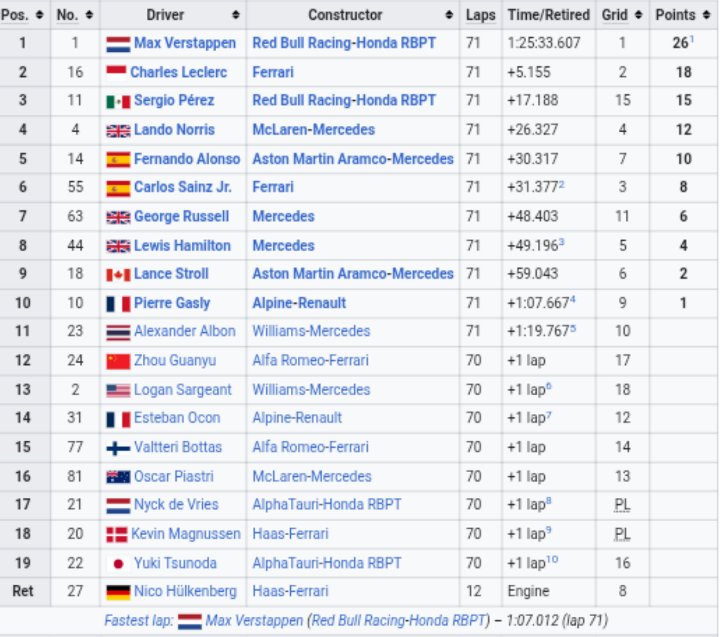This screenshot has height=637, width=720.
Task: Click the Time/Retired column header
Action: [x=549, y=15]
